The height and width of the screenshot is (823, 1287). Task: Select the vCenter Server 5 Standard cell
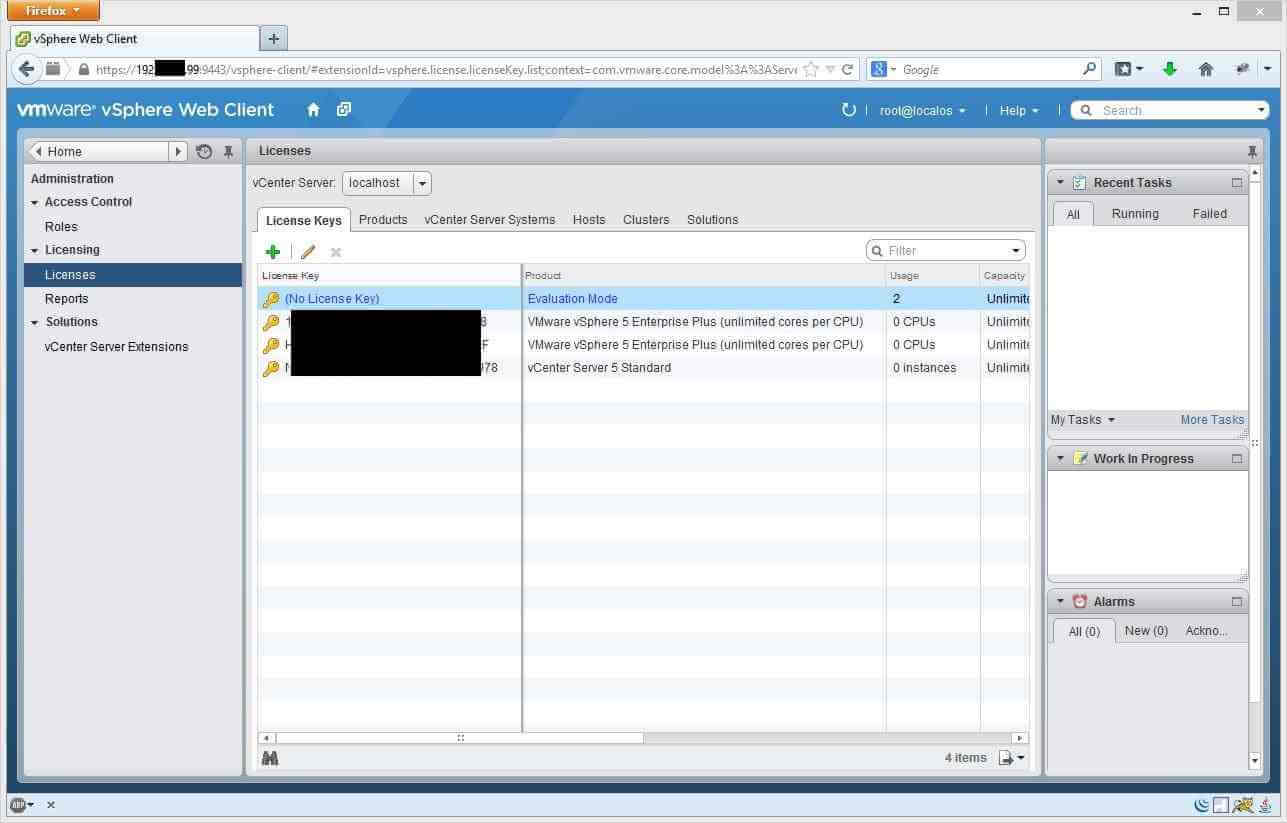tap(704, 368)
